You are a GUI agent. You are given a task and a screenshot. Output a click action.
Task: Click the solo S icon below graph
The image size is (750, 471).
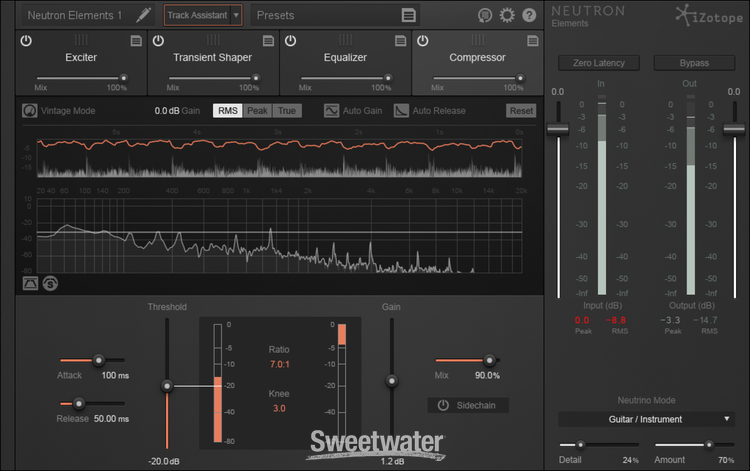[x=50, y=284]
